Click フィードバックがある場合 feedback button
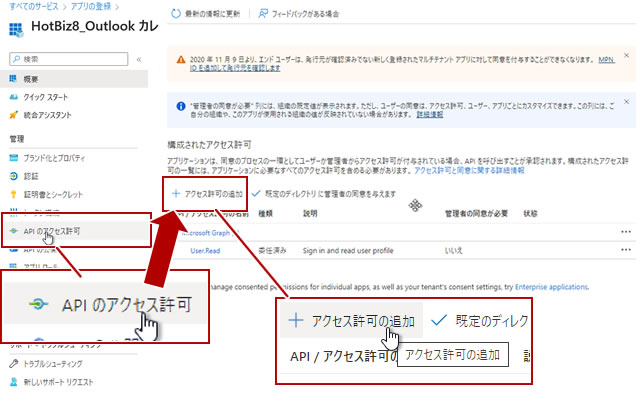This screenshot has width=640, height=400. [299, 14]
